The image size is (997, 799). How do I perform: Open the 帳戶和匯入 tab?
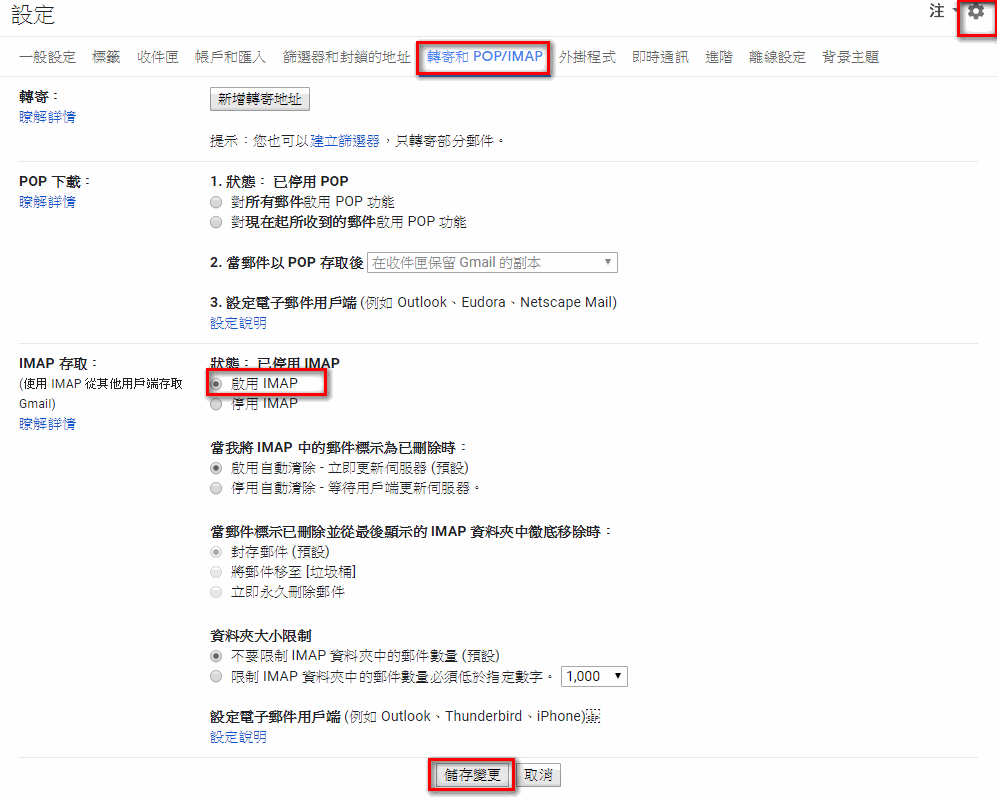click(230, 57)
